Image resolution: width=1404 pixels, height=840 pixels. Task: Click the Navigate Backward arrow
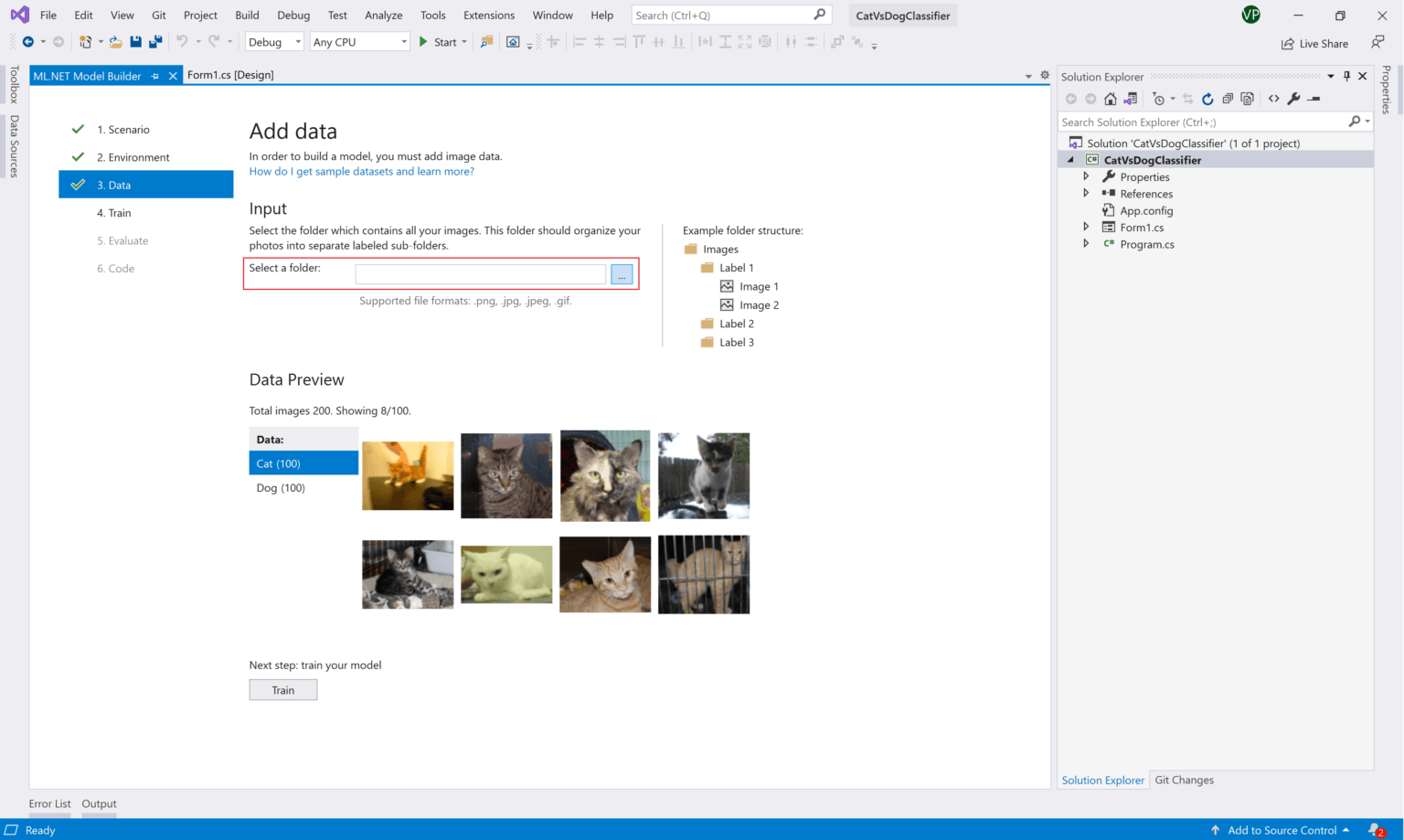(x=28, y=41)
